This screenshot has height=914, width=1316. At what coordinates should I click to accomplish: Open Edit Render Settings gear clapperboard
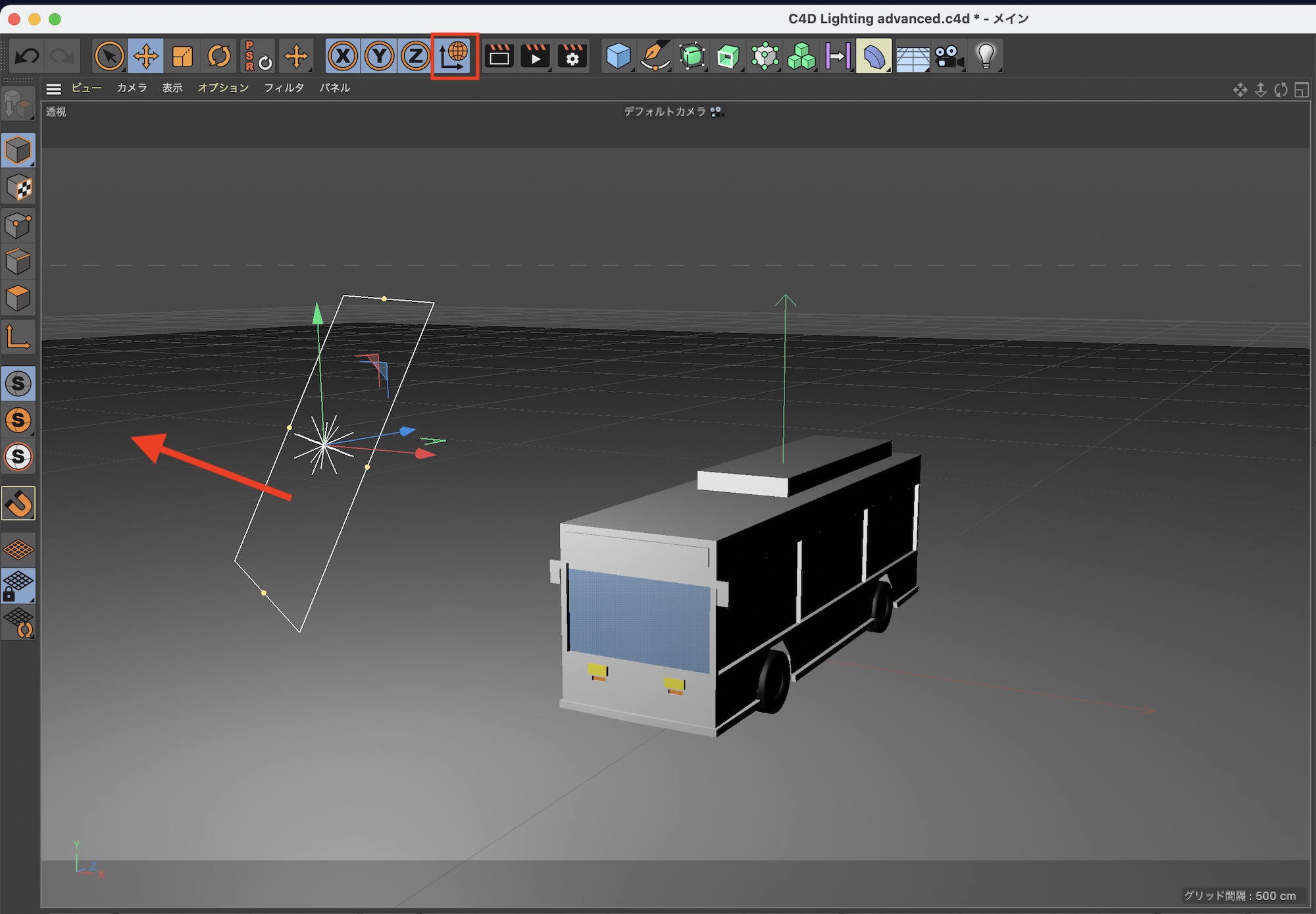coord(572,57)
